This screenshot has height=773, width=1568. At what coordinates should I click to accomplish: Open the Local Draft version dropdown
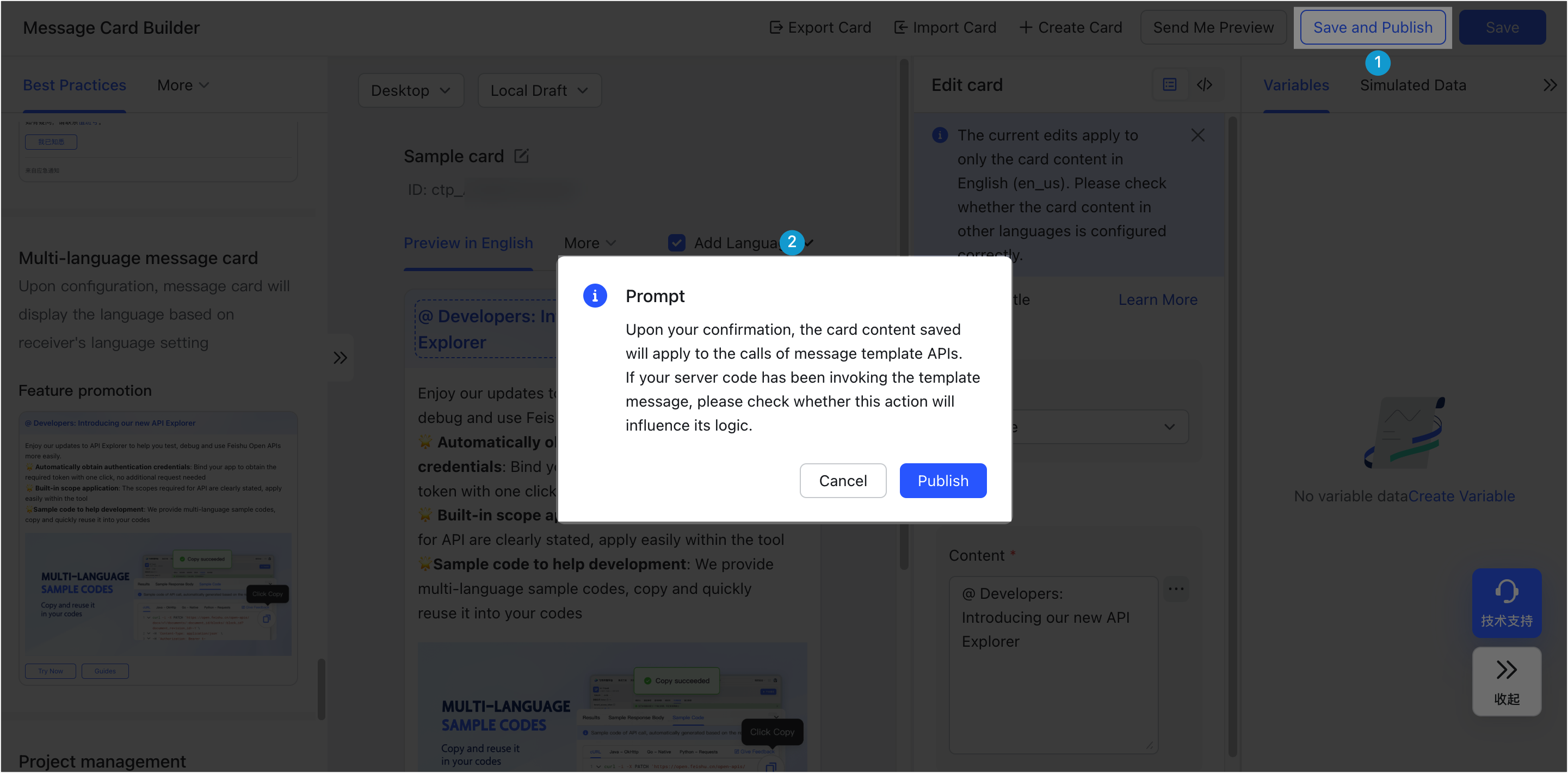point(539,90)
